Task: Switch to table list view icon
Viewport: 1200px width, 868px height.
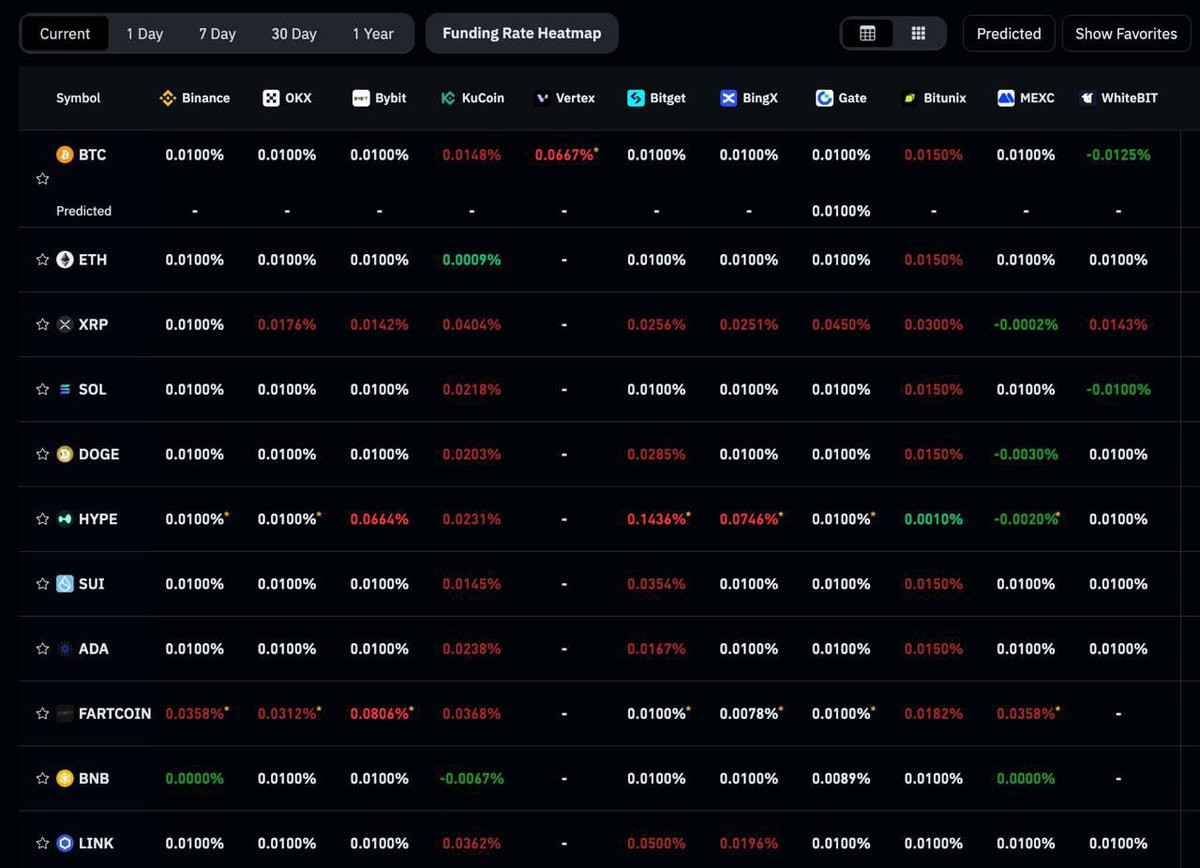Action: [868, 33]
